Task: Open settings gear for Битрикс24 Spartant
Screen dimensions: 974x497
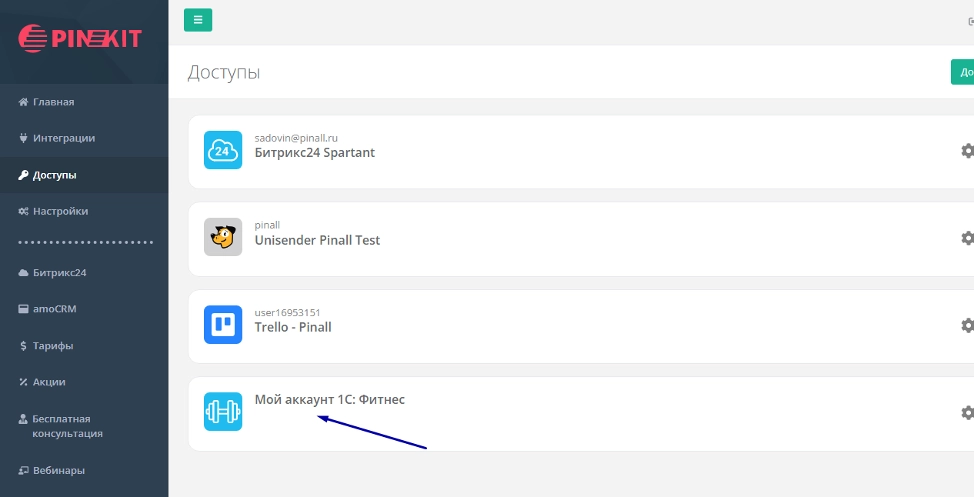Action: click(x=967, y=151)
